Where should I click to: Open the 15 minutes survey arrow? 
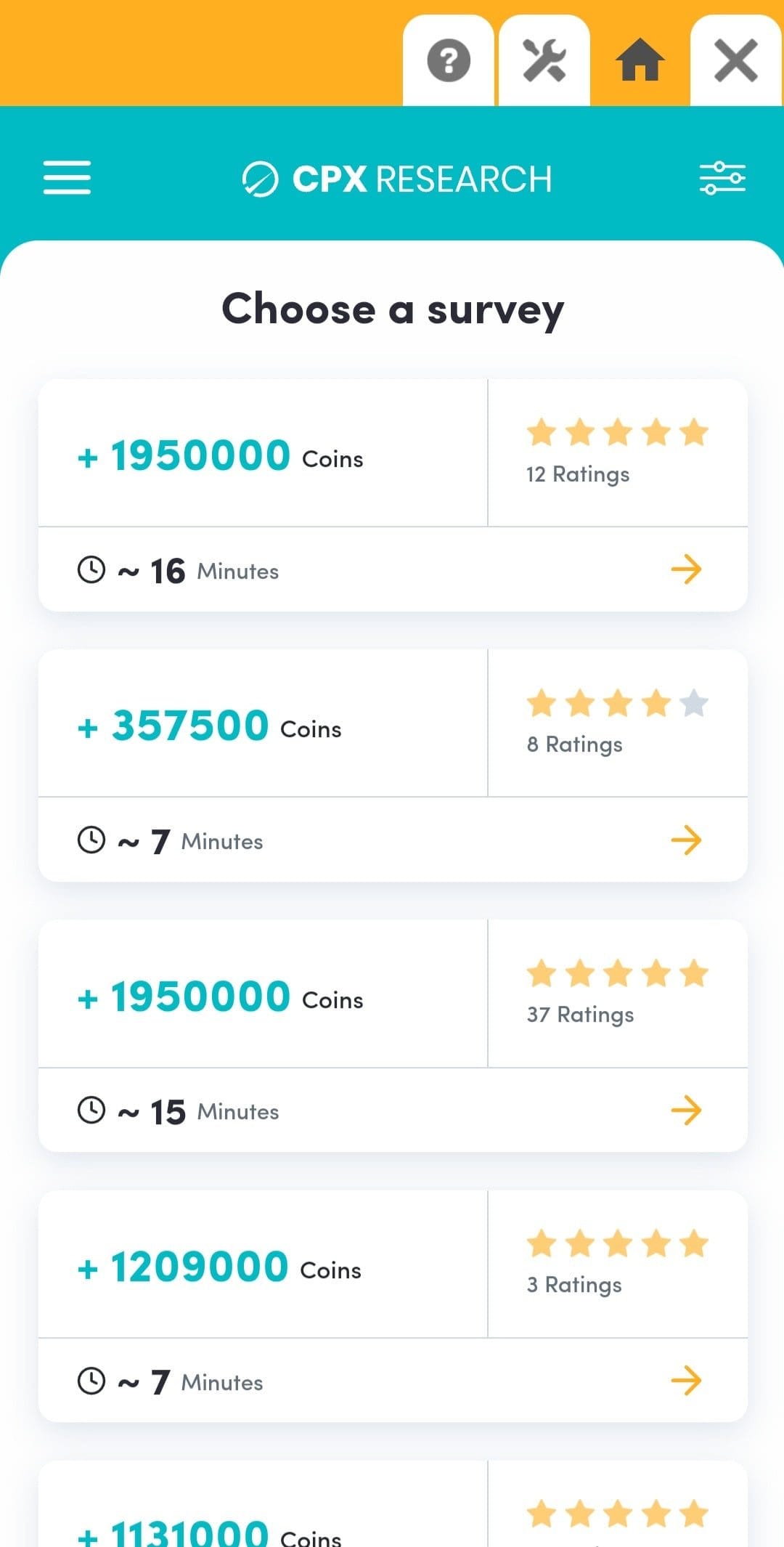point(686,1110)
